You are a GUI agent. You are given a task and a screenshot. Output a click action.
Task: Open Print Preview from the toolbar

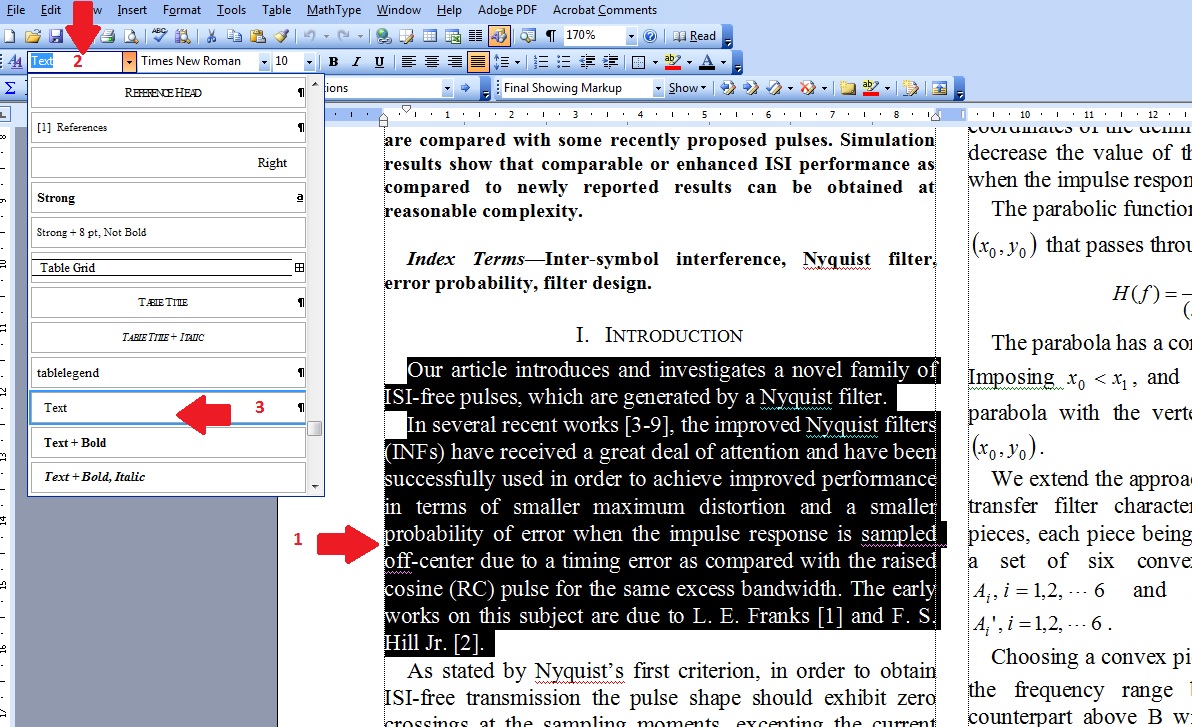[132, 36]
